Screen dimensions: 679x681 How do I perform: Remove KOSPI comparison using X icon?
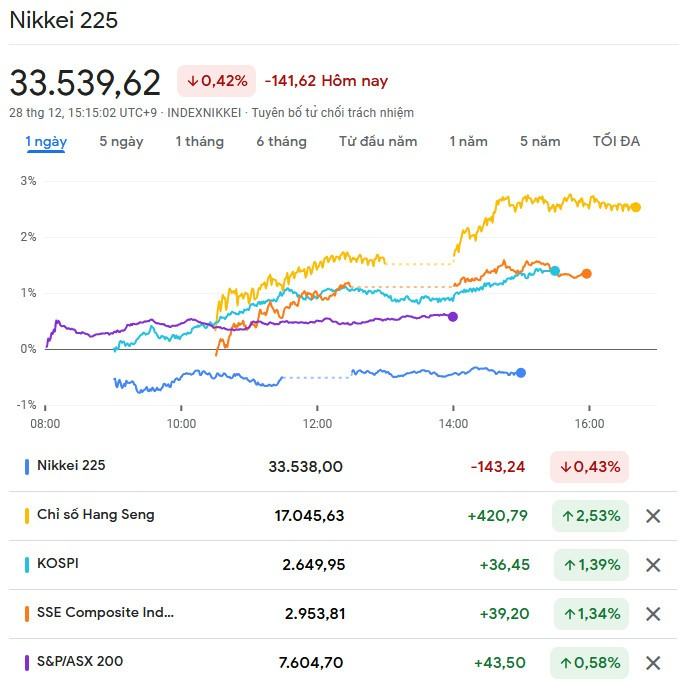click(x=653, y=565)
